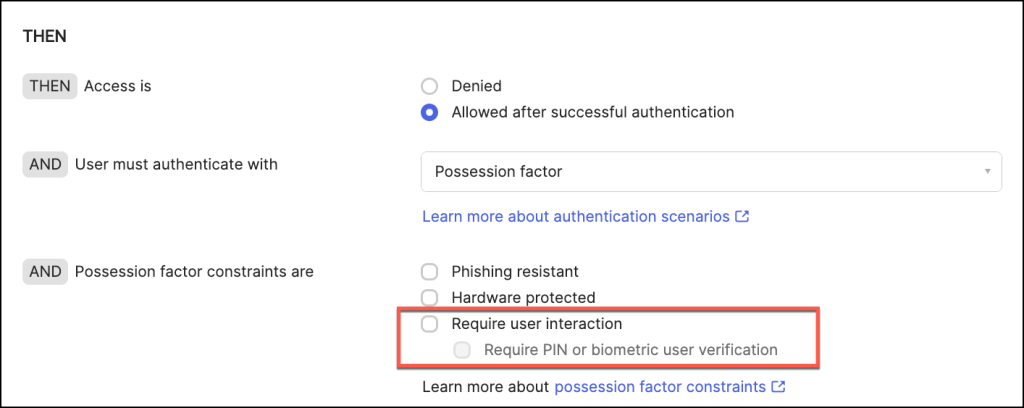The width and height of the screenshot is (1024, 408).
Task: Open Learn more about authentication scenarios link
Action: [576, 216]
